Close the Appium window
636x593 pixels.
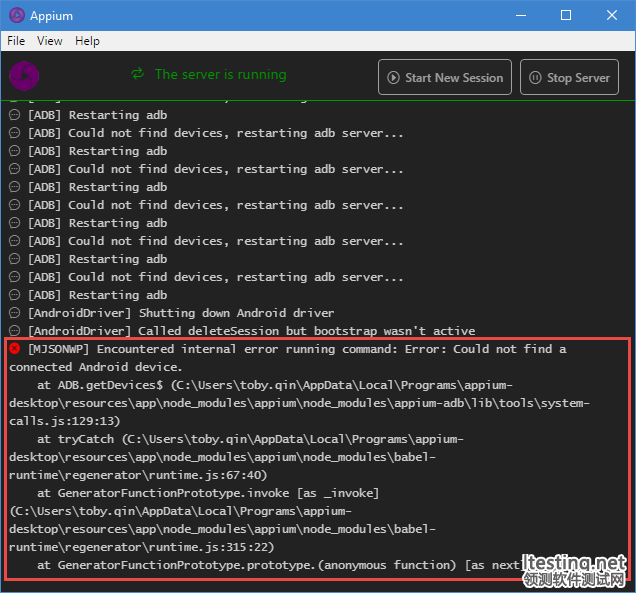(x=612, y=15)
